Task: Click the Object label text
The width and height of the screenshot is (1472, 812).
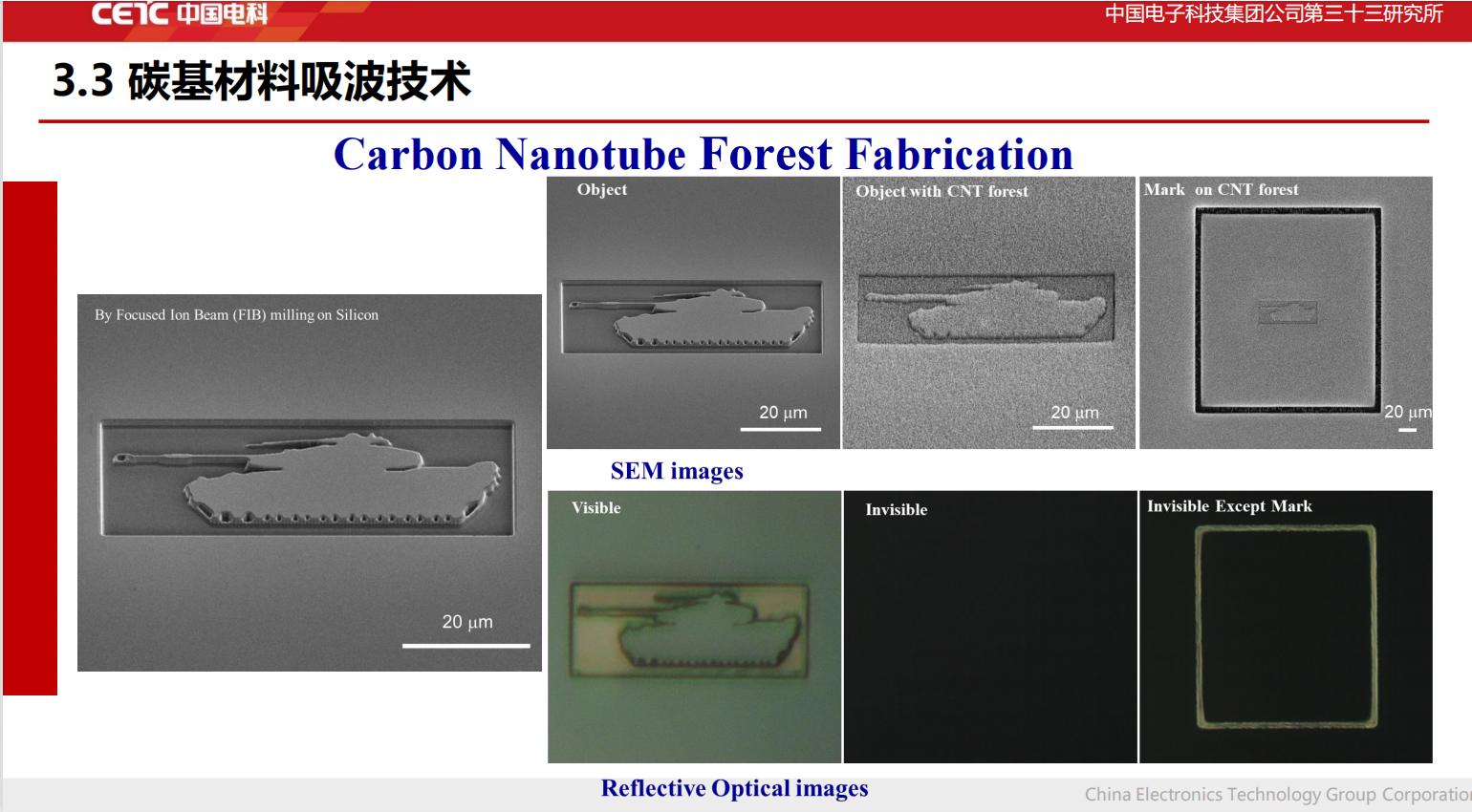Action: (x=602, y=189)
